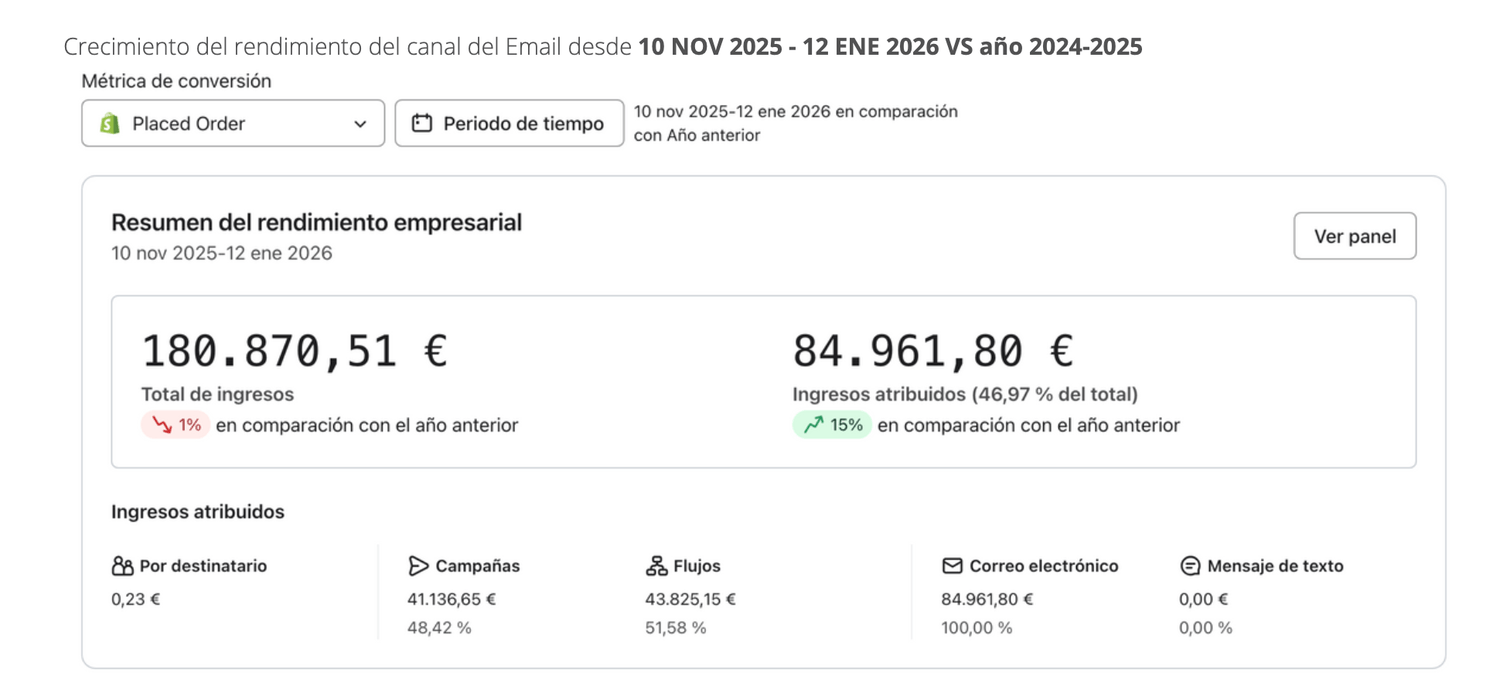Click the 1% decrease badge under Total de ingresos
The height and width of the screenshot is (691, 1500).
coord(176,425)
